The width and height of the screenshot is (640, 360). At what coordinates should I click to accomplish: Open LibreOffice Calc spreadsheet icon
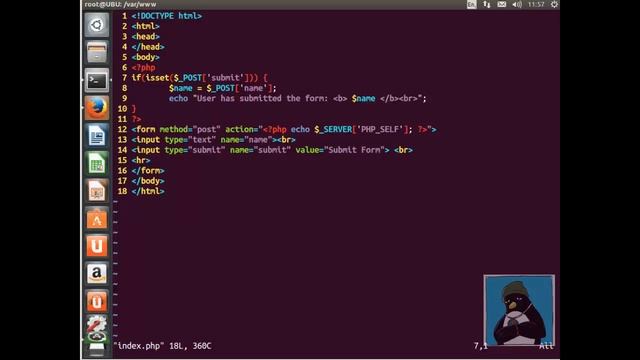click(97, 163)
